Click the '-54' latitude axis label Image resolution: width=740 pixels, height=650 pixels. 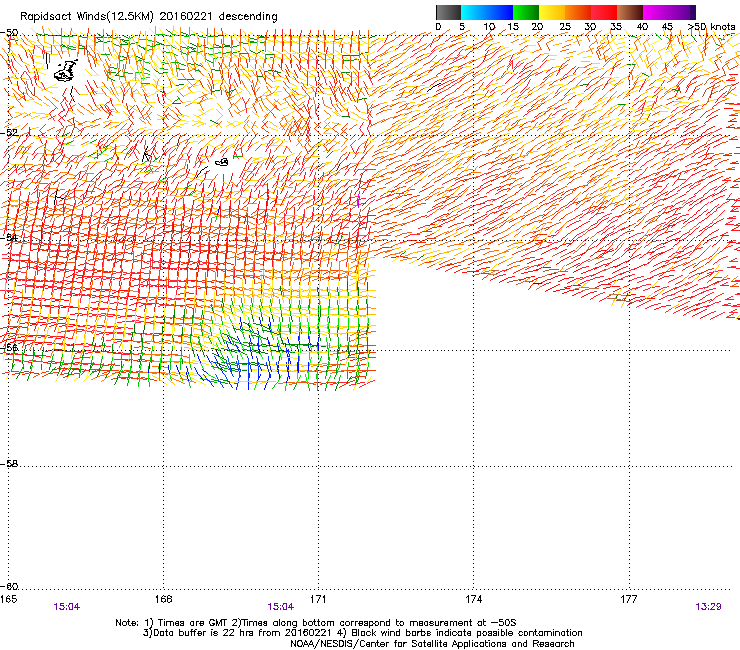point(9,237)
